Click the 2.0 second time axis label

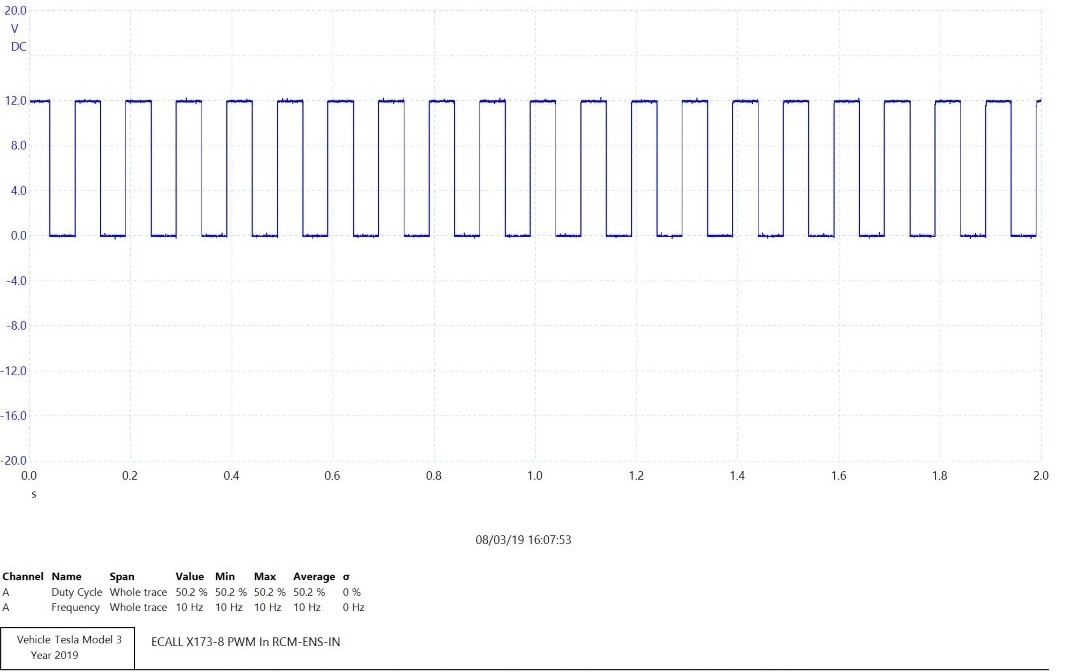click(x=1040, y=476)
